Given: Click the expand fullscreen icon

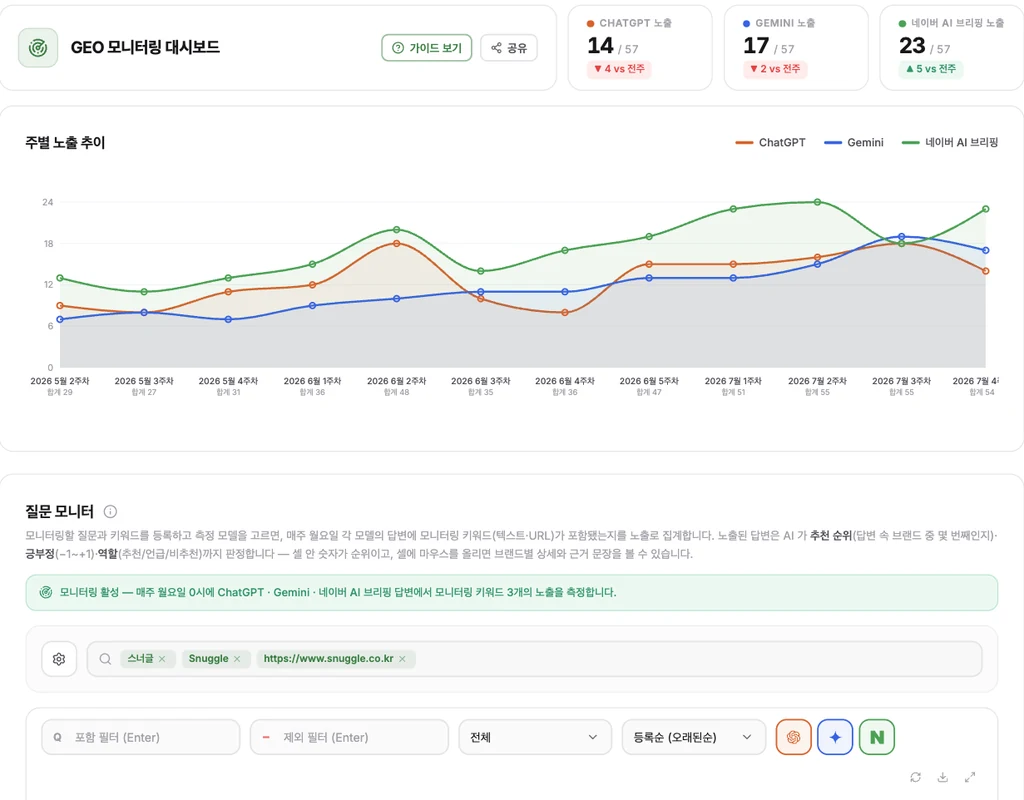Looking at the screenshot, I should point(970,777).
